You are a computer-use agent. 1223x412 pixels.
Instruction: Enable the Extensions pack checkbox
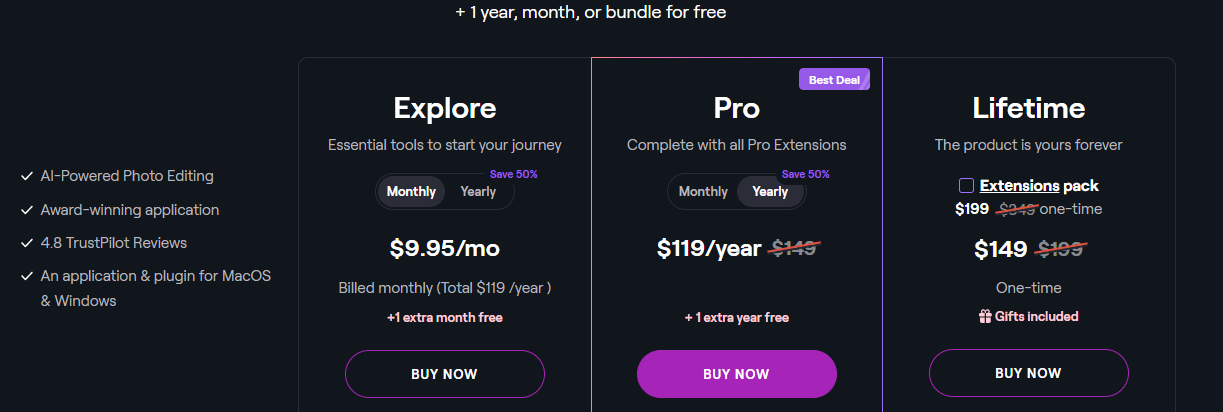(966, 185)
